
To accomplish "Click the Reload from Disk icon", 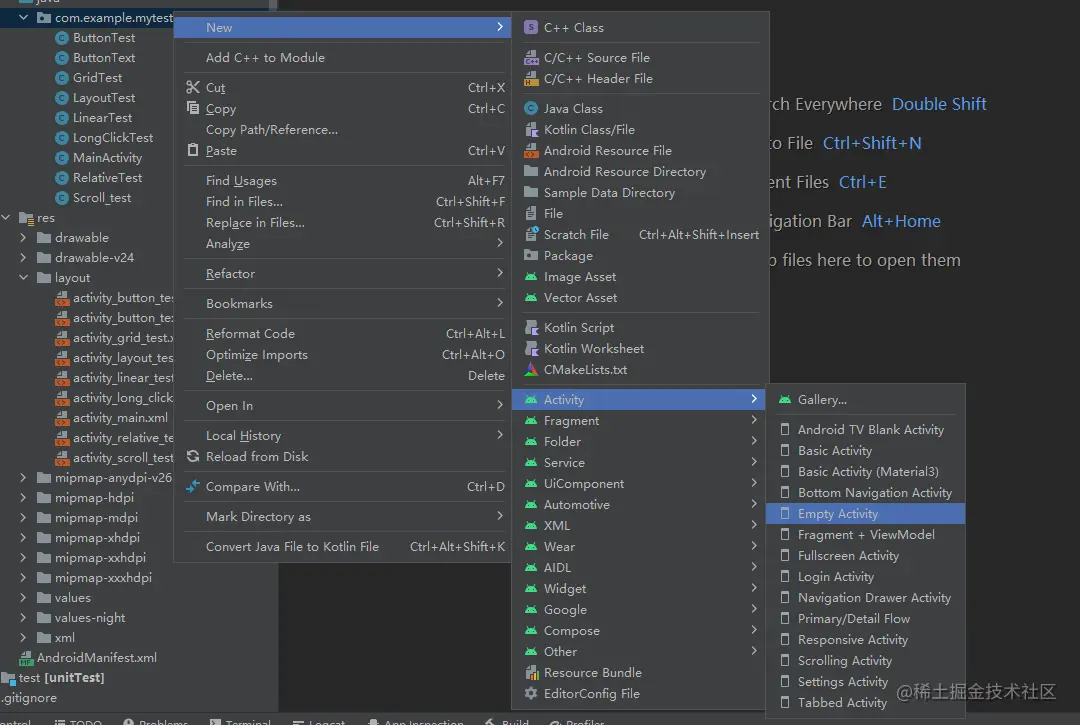I will [193, 456].
